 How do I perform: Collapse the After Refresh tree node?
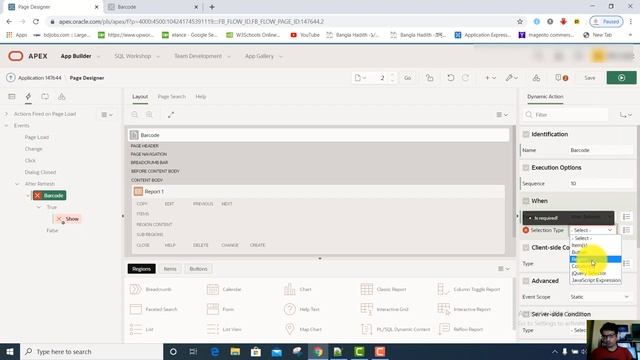[17, 184]
